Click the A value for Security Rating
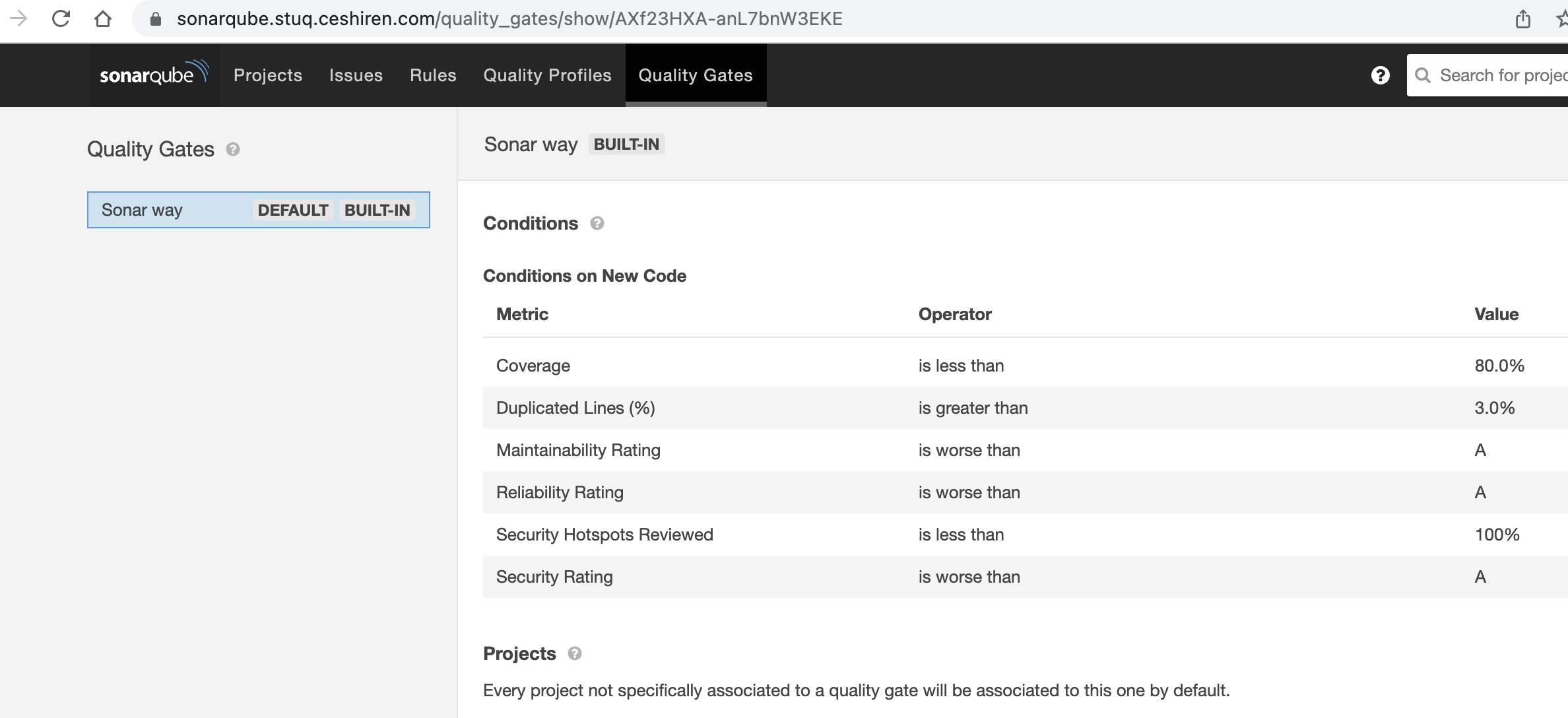This screenshot has height=718, width=1568. point(1480,577)
